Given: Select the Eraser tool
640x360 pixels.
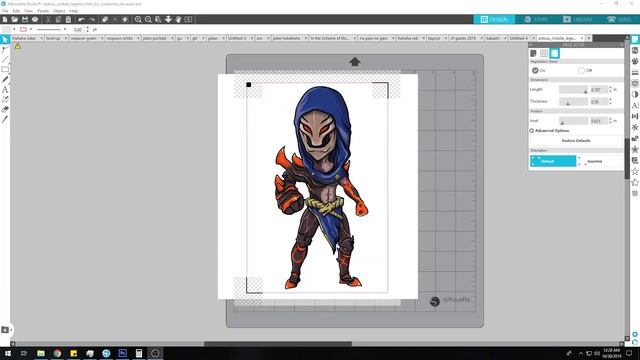Looking at the screenshot, I should [x=5, y=109].
